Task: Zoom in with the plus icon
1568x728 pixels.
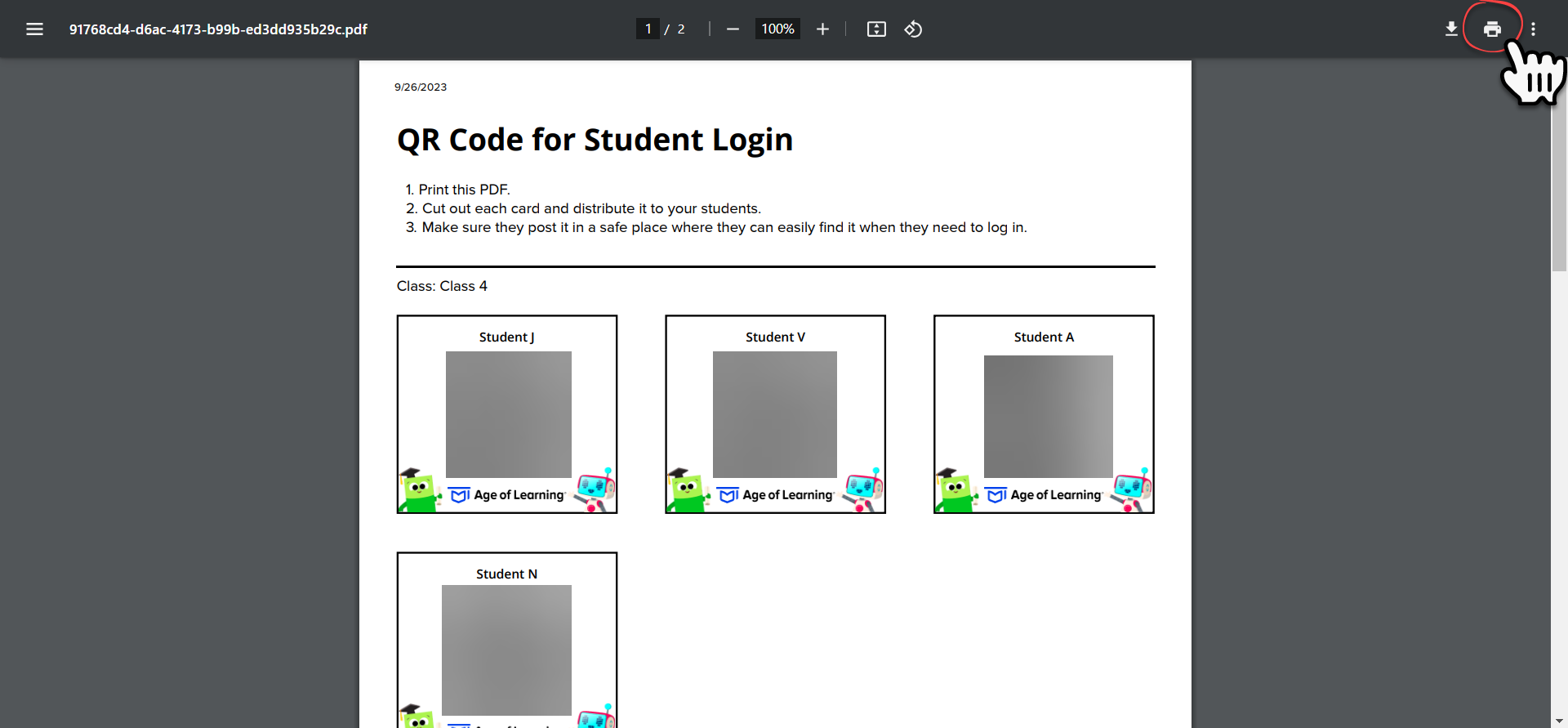Action: [x=822, y=29]
